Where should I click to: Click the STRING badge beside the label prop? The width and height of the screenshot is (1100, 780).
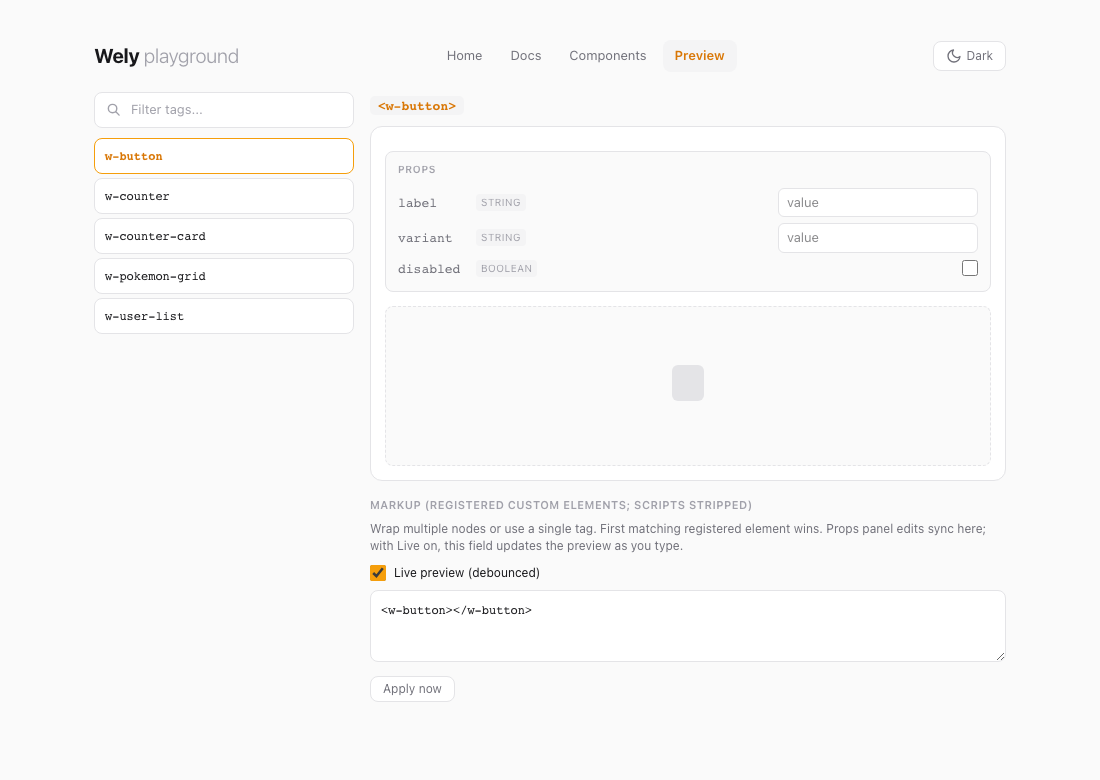click(x=500, y=202)
